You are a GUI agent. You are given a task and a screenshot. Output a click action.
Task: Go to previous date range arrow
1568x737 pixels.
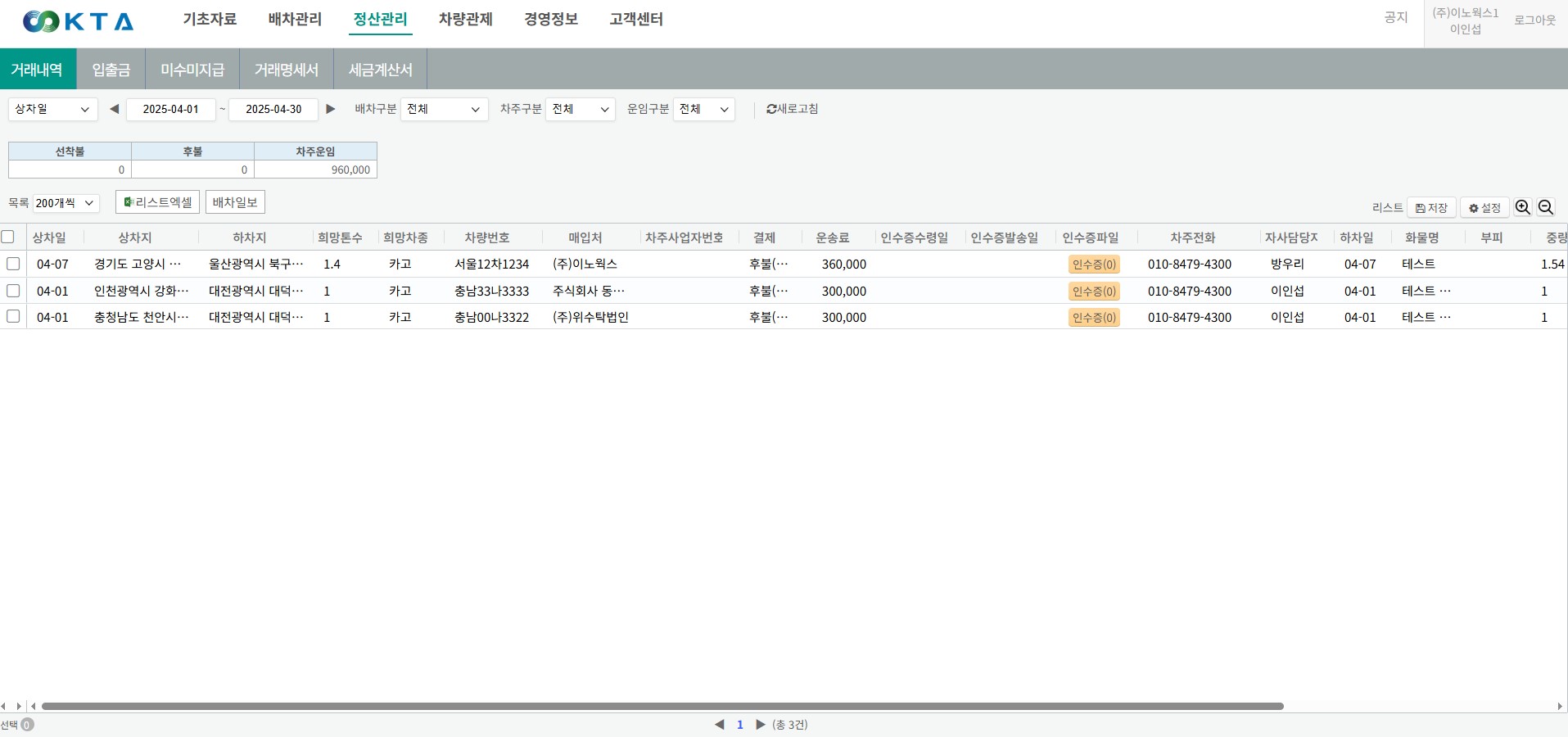114,109
